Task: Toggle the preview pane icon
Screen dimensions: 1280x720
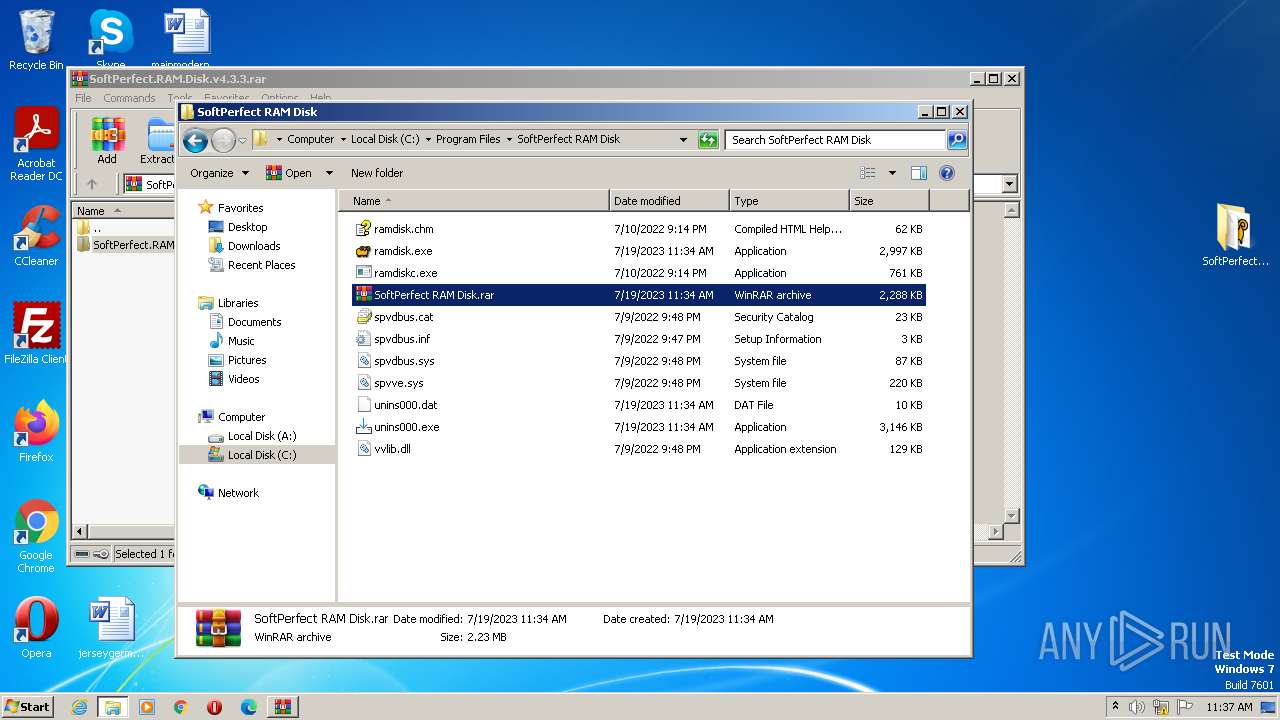Action: pos(918,173)
